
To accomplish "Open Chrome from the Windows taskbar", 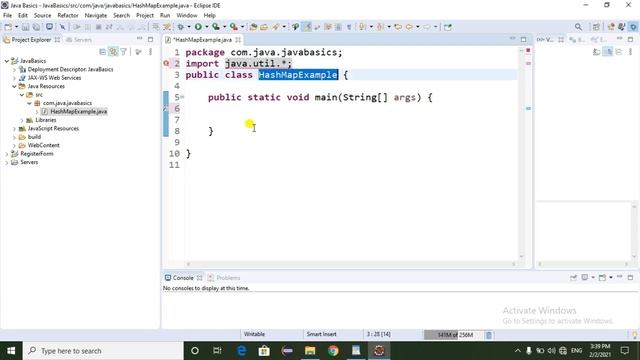I will 333,351.
